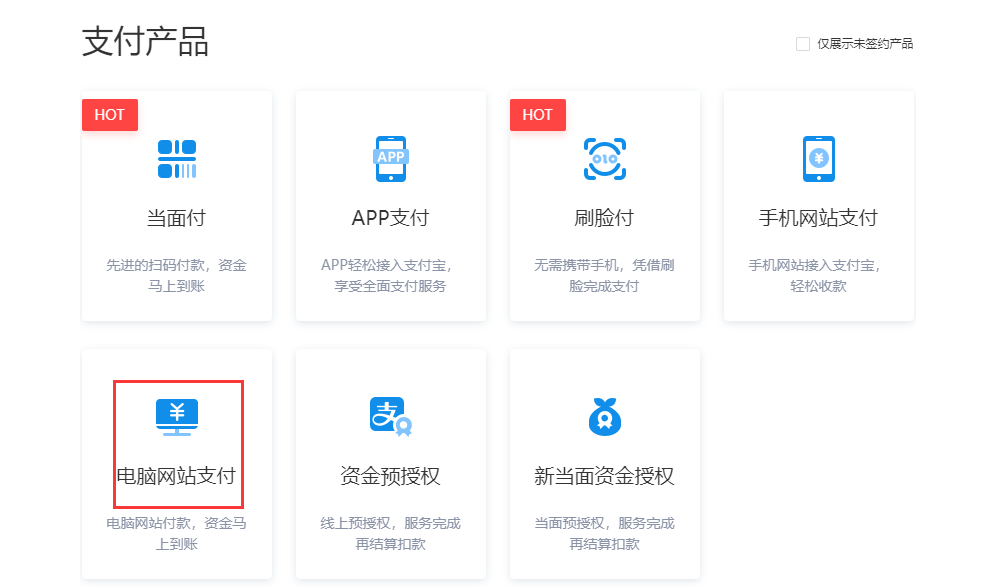Open the 新当面资金授权 title link

pyautogui.click(x=604, y=476)
